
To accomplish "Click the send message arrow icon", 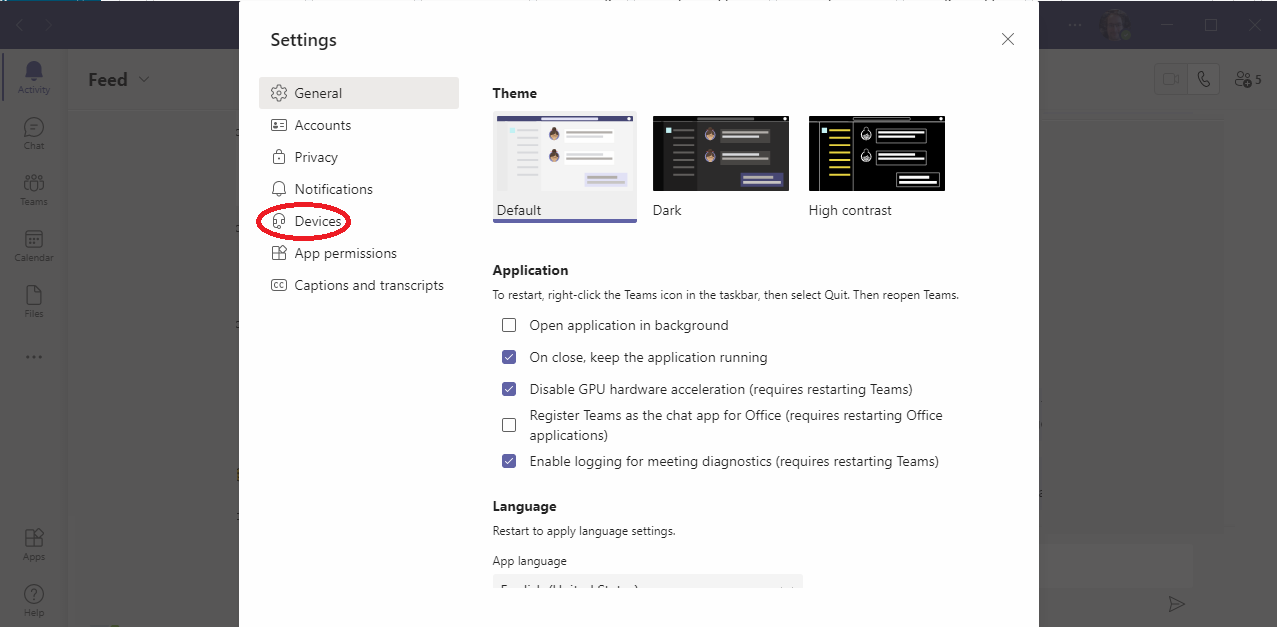I will (x=1177, y=603).
